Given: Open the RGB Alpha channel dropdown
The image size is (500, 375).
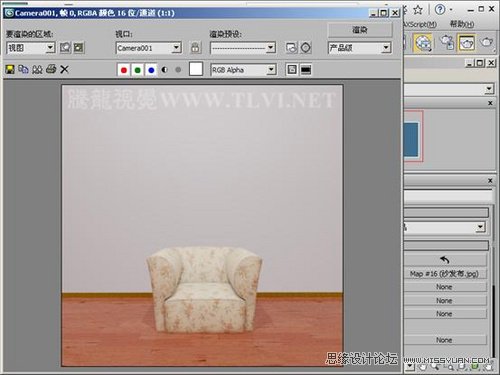Looking at the screenshot, I should pos(243,70).
